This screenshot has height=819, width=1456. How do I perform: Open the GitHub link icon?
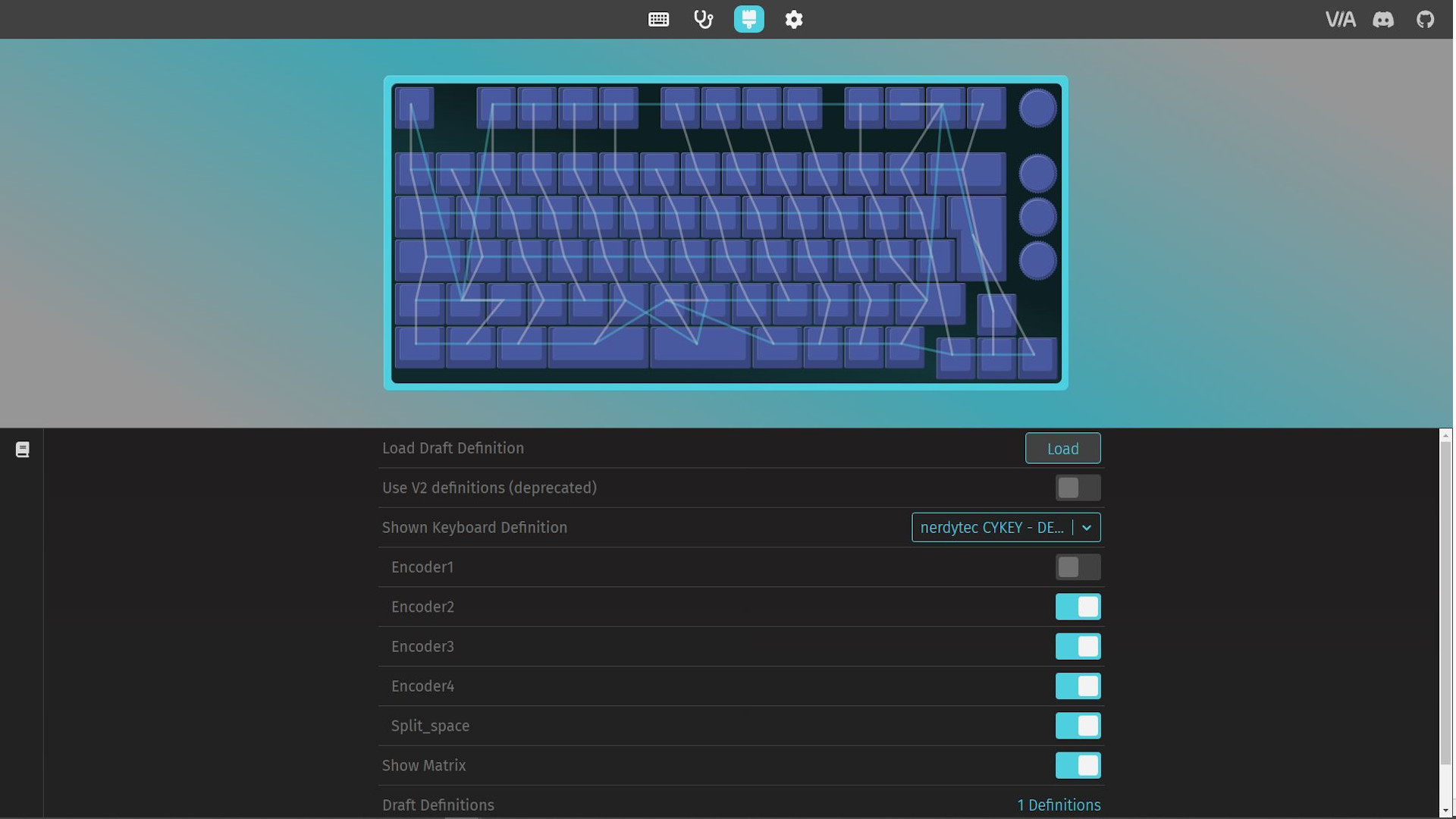[1426, 20]
